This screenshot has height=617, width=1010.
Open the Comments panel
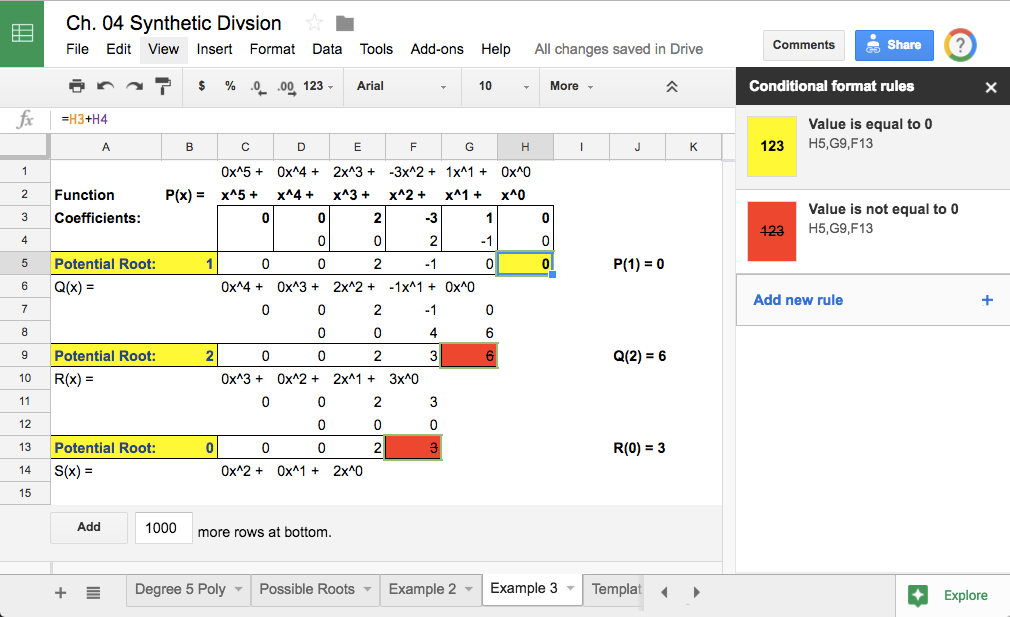coord(803,45)
